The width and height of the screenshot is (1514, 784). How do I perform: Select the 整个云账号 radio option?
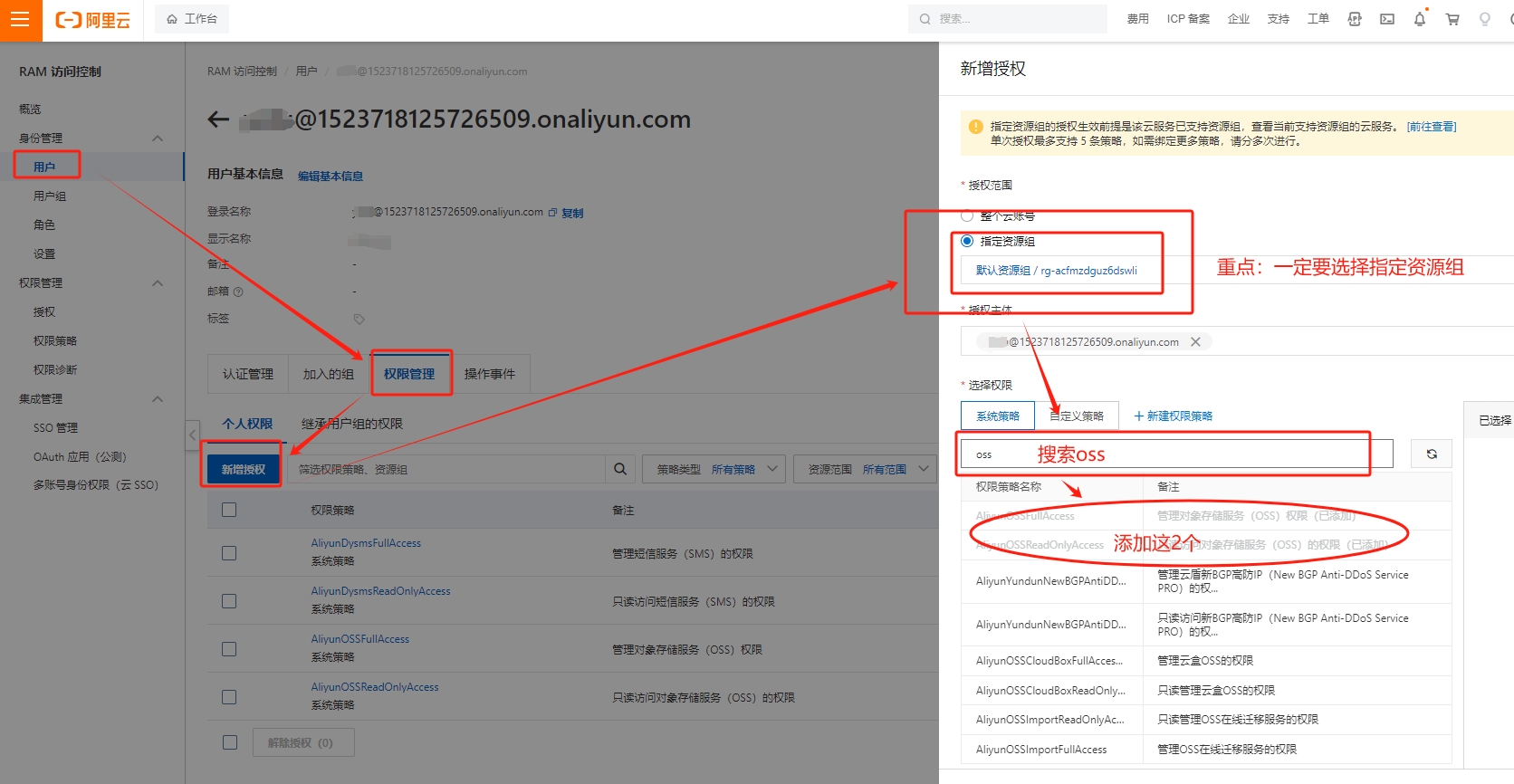click(967, 215)
